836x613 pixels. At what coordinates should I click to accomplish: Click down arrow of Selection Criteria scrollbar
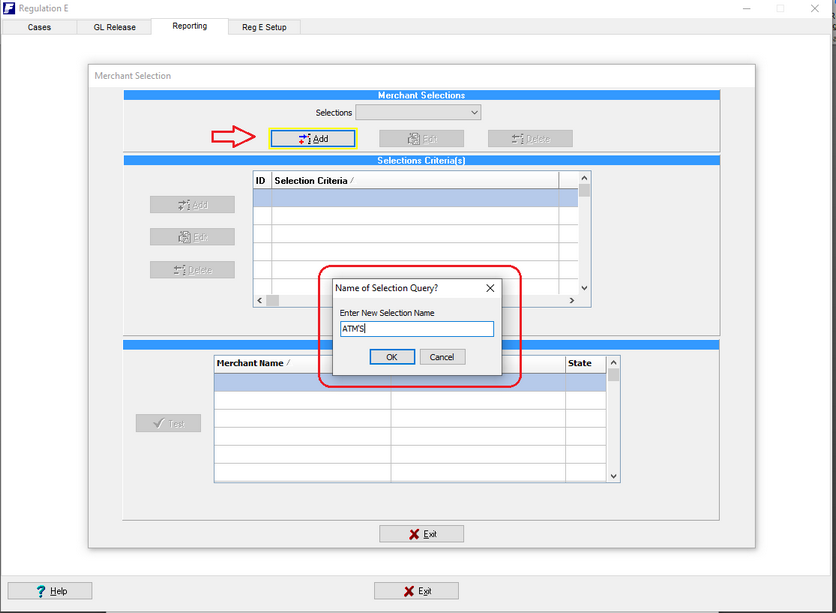click(x=584, y=288)
